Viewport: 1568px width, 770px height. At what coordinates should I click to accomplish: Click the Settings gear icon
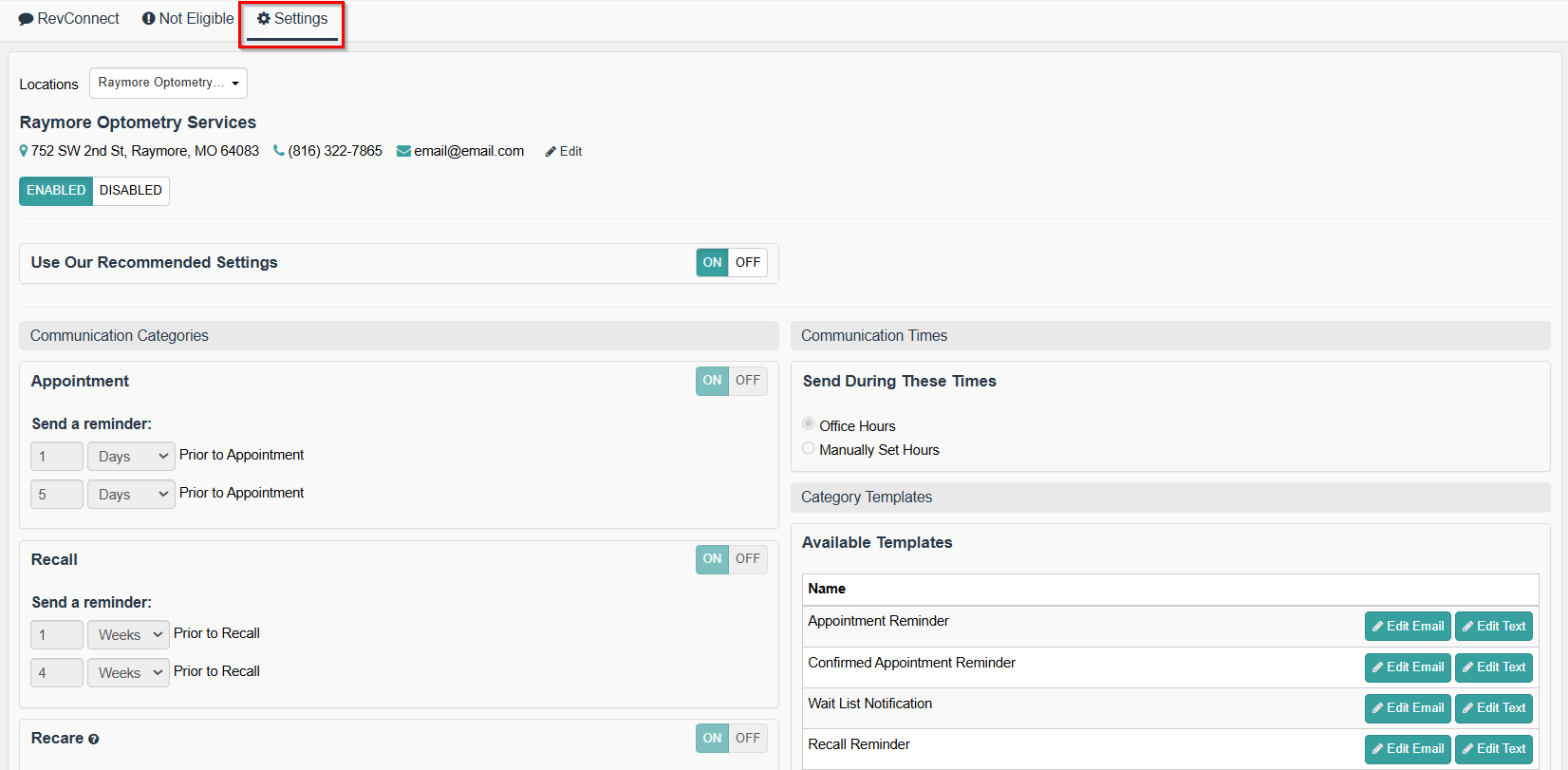click(x=264, y=19)
